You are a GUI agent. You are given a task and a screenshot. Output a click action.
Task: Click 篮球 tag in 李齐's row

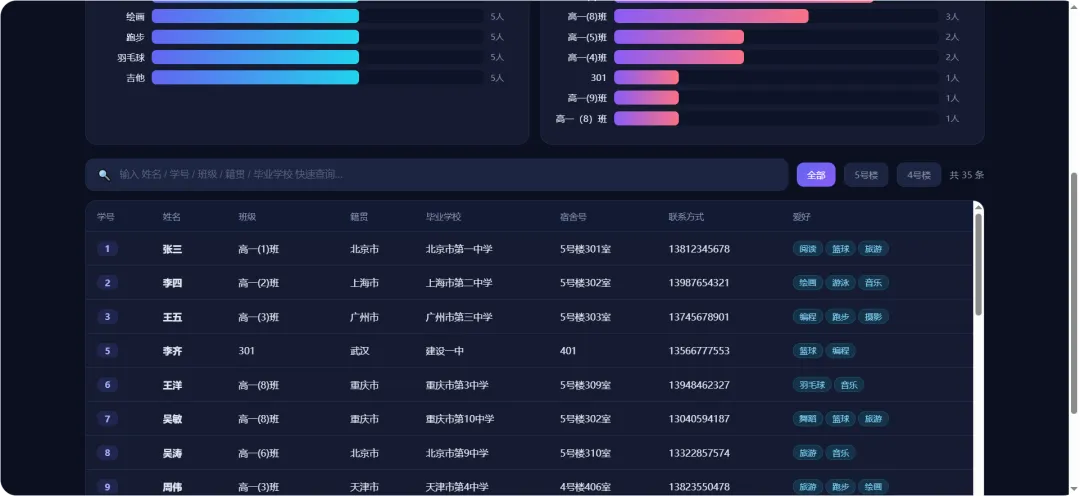808,351
